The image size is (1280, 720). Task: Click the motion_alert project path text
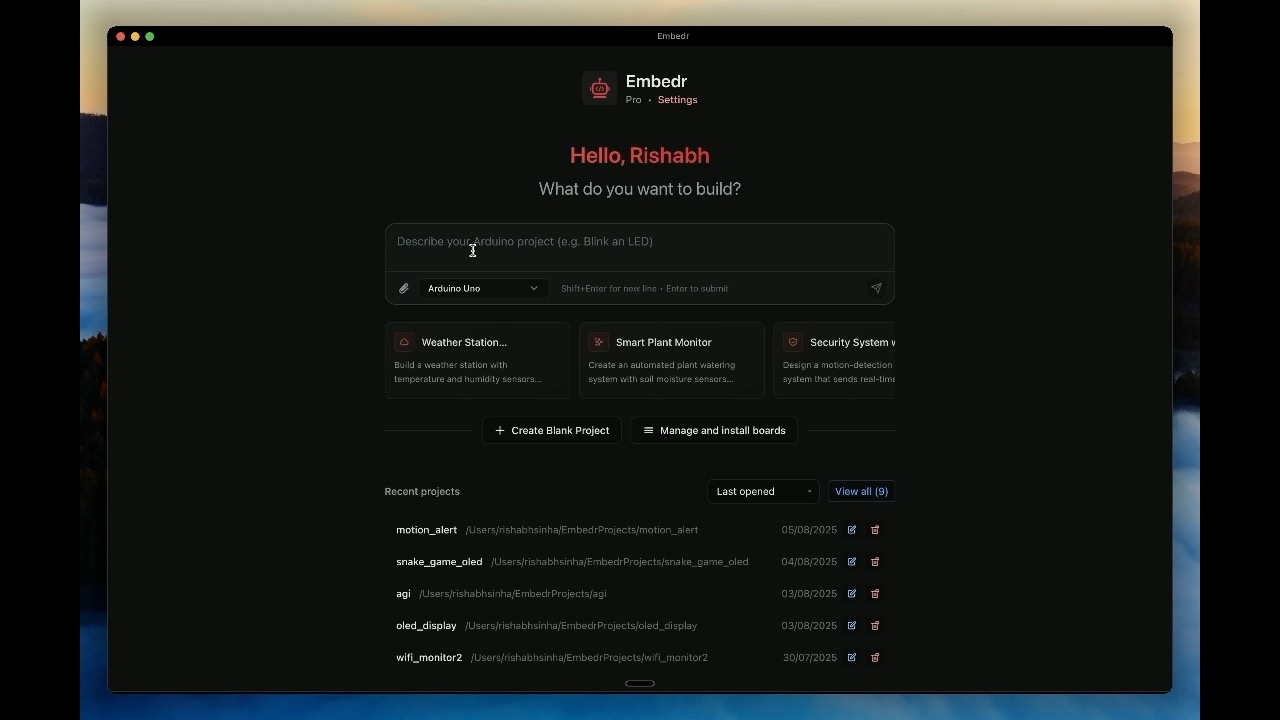[582, 530]
